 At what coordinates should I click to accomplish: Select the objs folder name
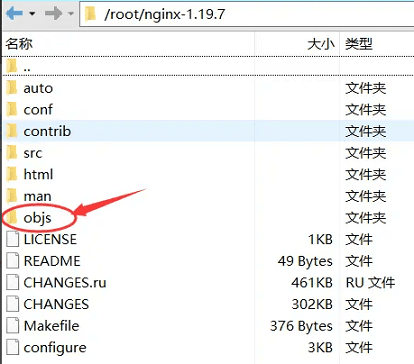(x=37, y=218)
